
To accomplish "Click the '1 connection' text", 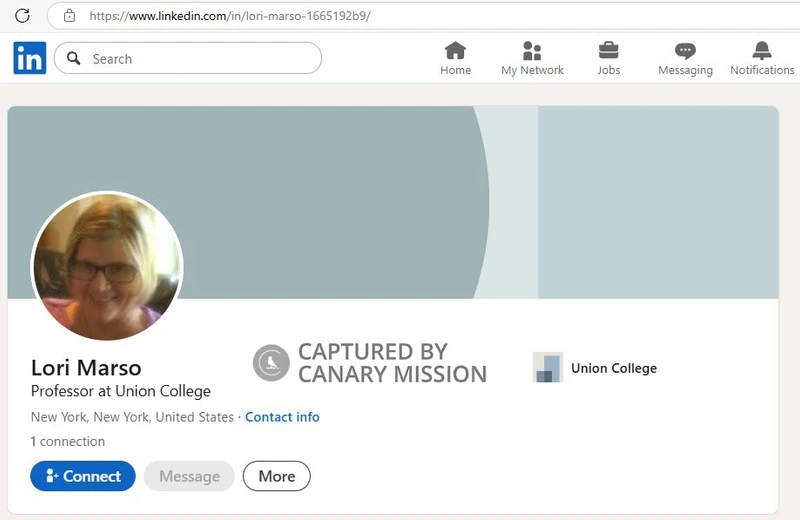I will click(x=68, y=441).
